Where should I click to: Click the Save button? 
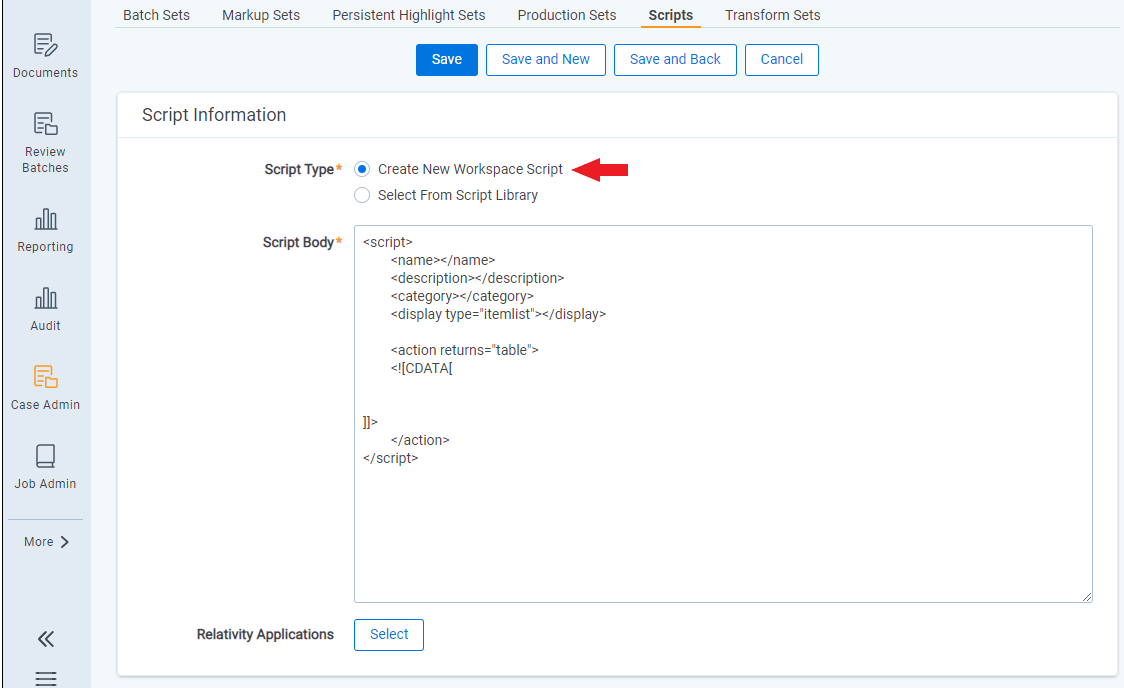447,59
